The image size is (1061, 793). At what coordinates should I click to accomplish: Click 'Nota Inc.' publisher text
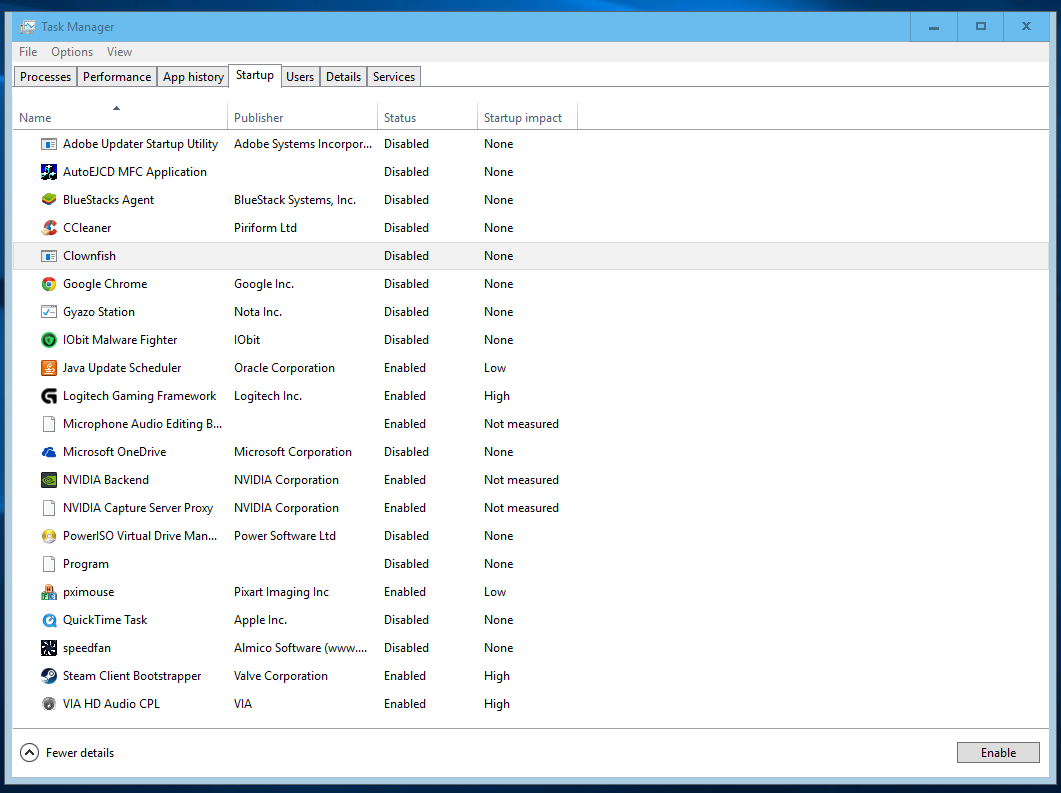coord(258,312)
